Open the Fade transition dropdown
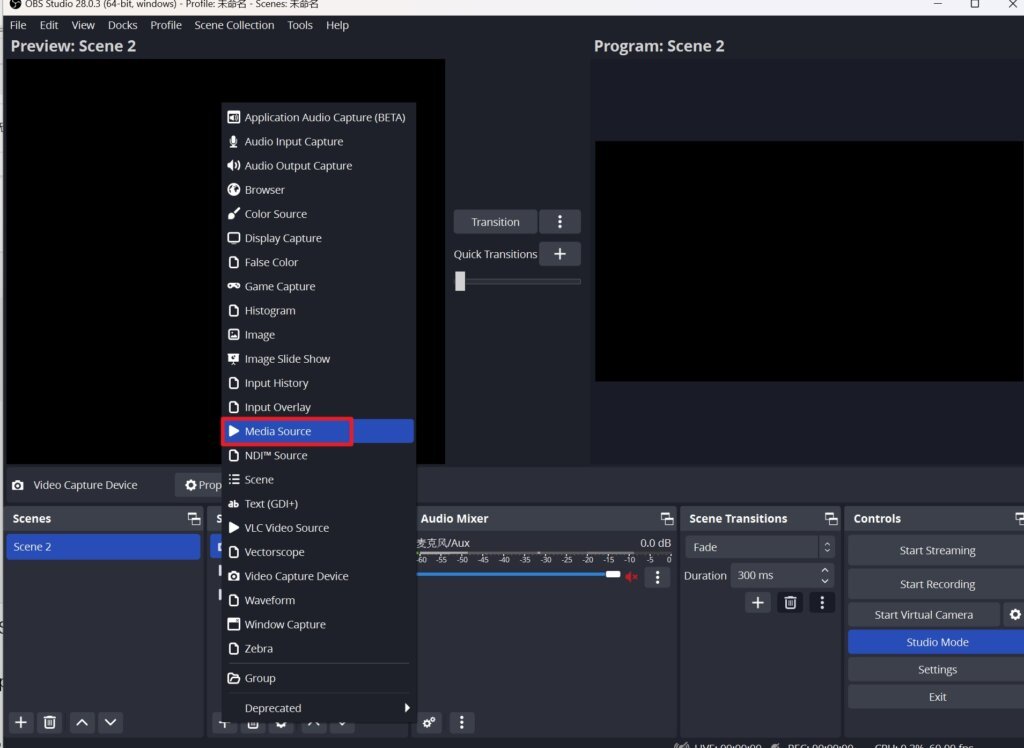This screenshot has height=748, width=1024. point(760,547)
